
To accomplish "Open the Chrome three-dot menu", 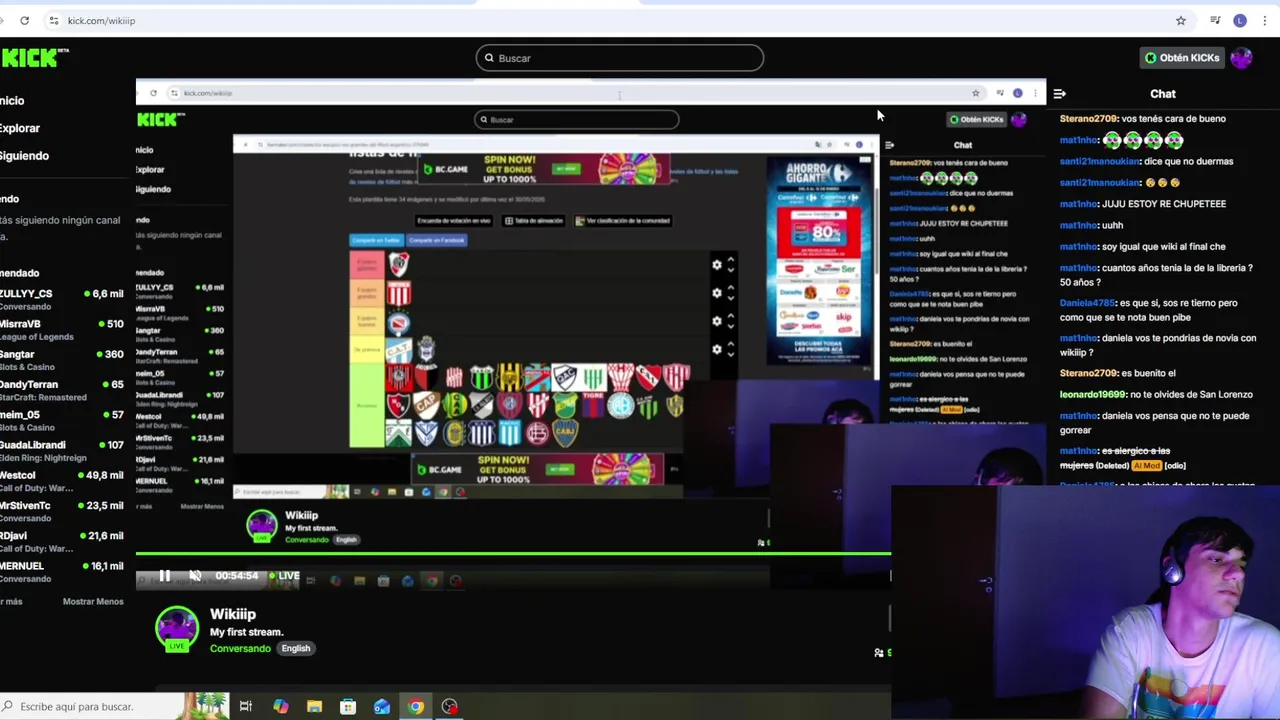I will click(1264, 20).
